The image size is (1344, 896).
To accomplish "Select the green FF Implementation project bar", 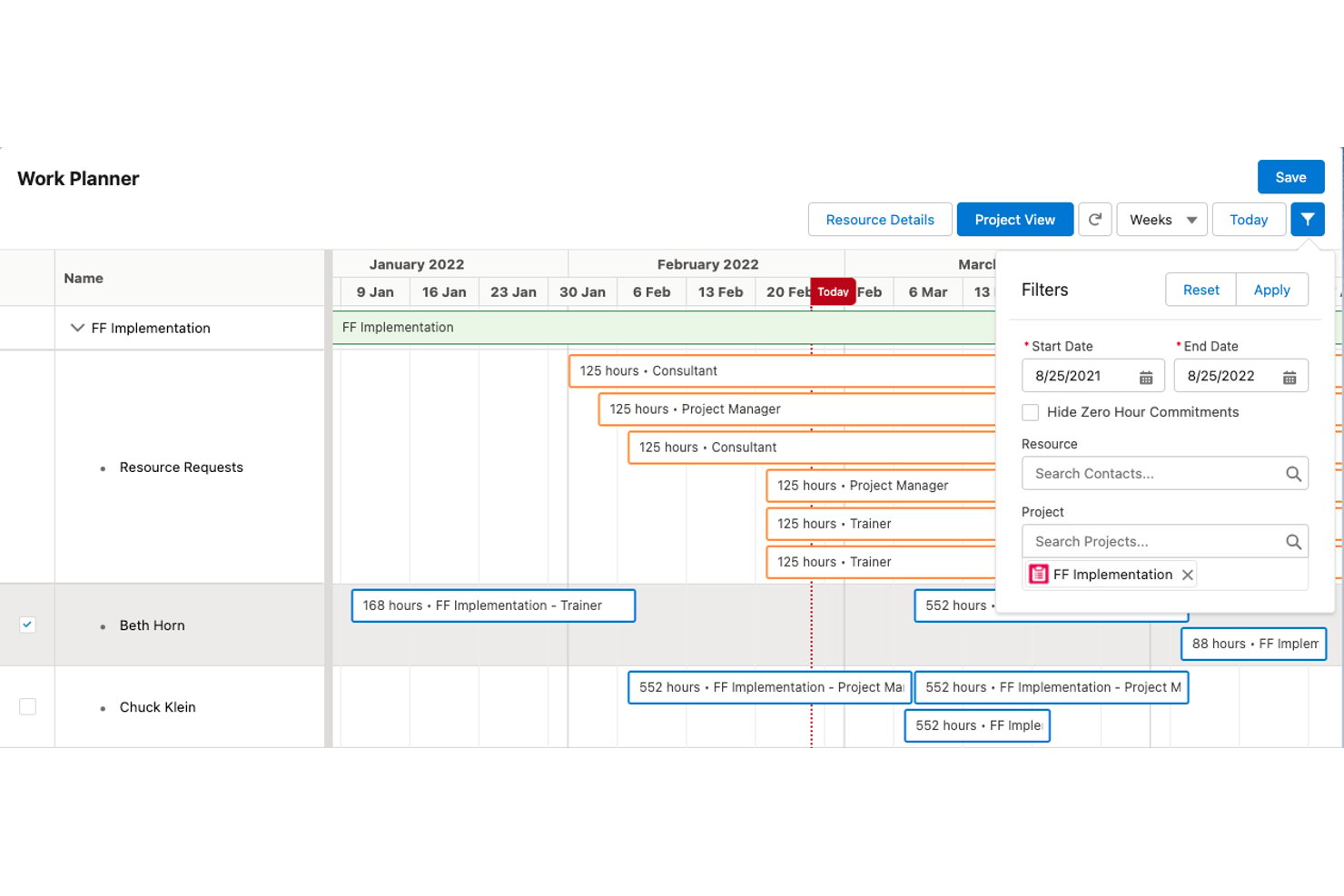I will click(x=664, y=328).
